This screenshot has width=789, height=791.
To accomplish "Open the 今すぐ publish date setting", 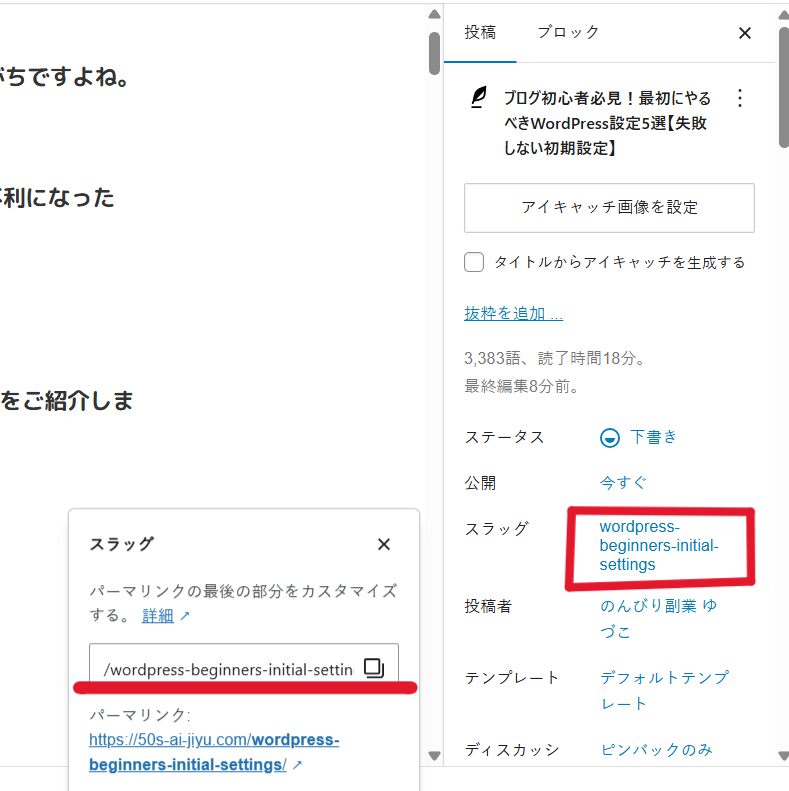I will click(623, 483).
